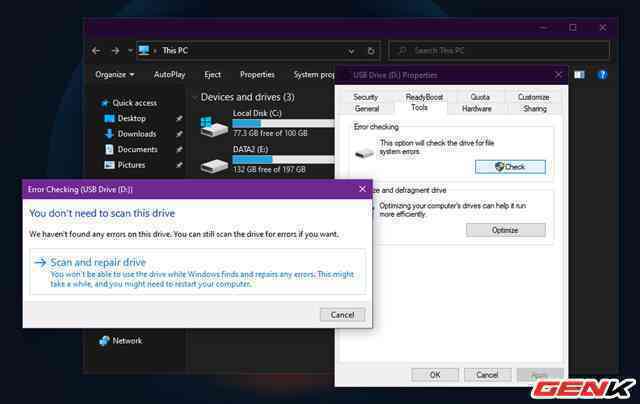Screen dimensions: 640x404
Task: Open Documents folder in the sidebar
Action: tap(137, 149)
